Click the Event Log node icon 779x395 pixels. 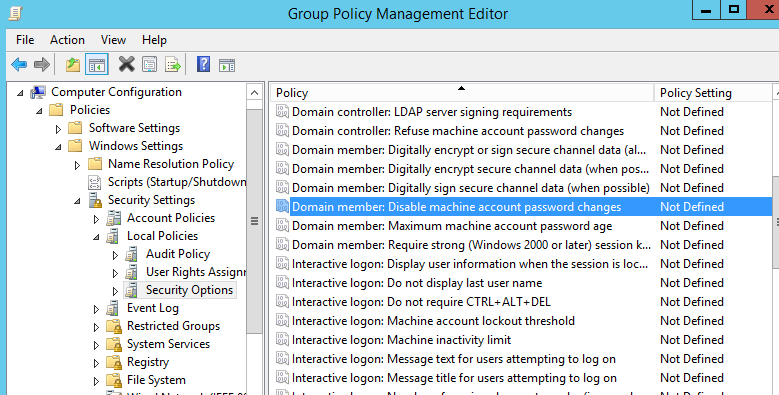114,308
